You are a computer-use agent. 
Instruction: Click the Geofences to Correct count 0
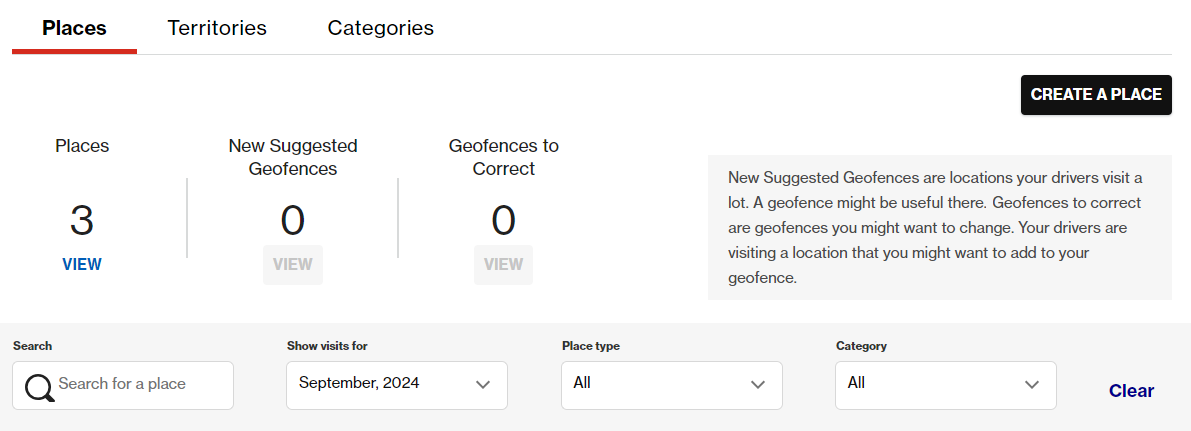504,220
